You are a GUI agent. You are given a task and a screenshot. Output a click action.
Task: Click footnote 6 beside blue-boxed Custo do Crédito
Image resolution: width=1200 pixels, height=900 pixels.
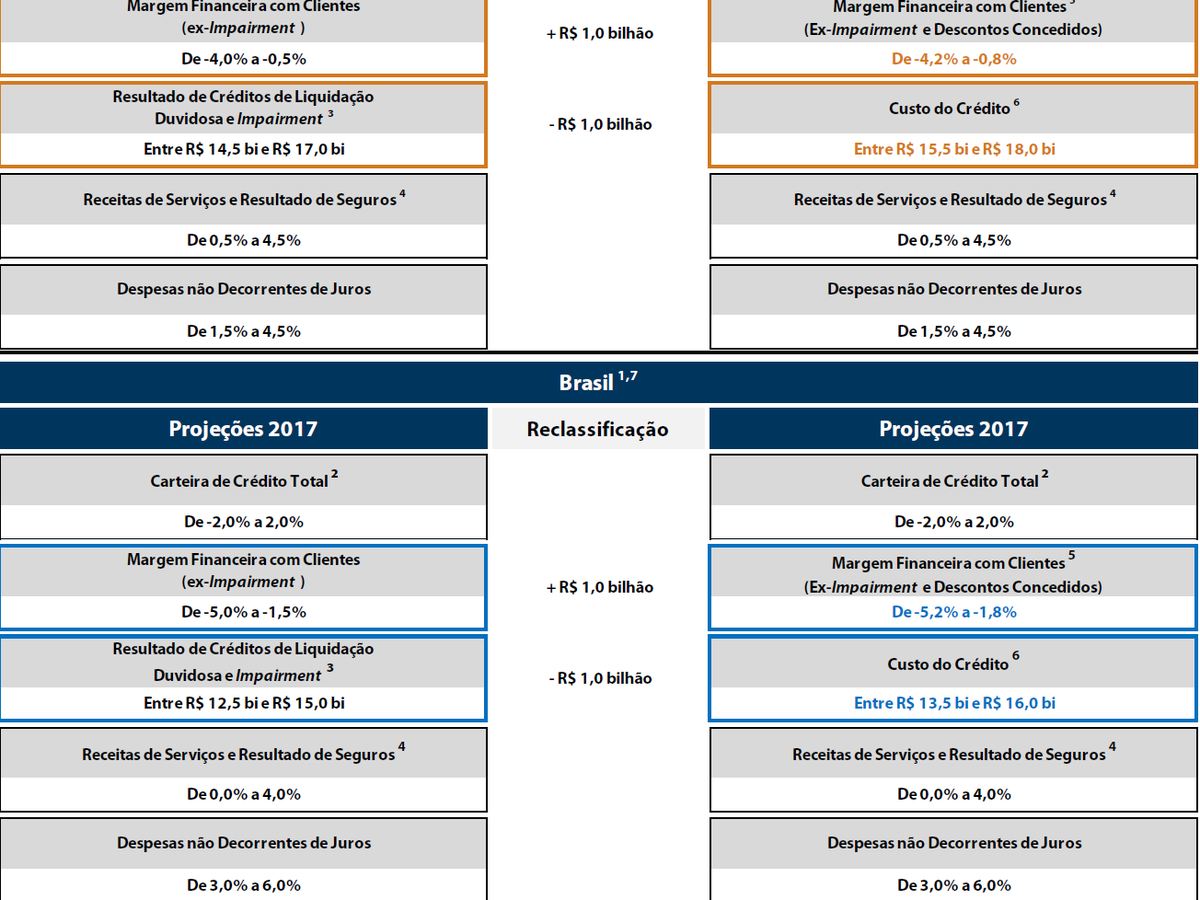tap(1016, 656)
